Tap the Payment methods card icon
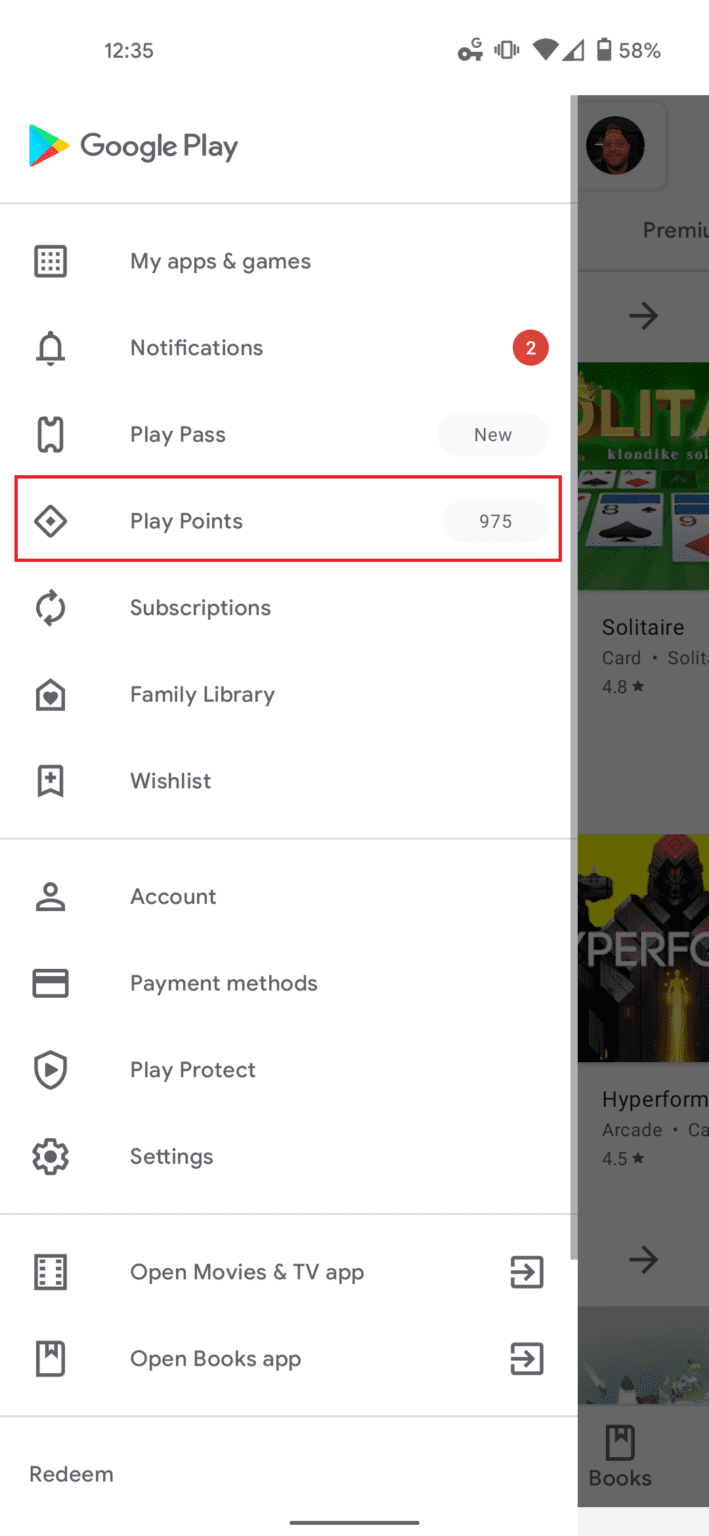709x1536 pixels. tap(50, 983)
